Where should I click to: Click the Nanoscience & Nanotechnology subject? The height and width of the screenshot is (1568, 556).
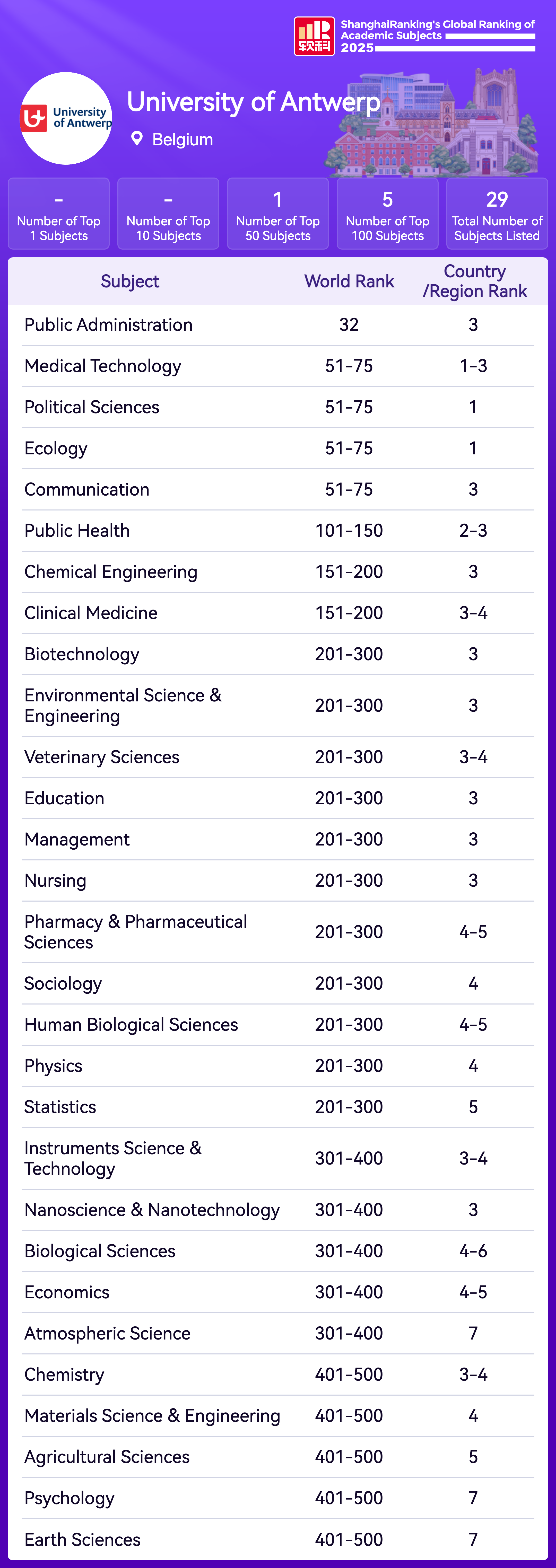pos(152,1210)
